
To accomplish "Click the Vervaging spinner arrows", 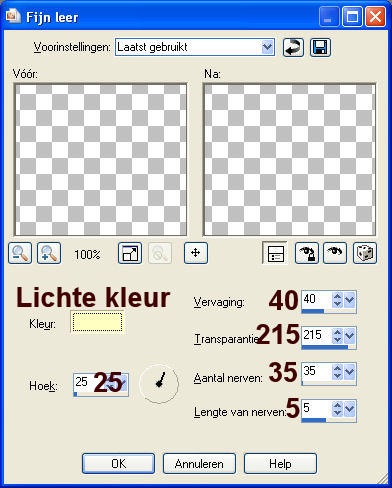I will pyautogui.click(x=337, y=300).
